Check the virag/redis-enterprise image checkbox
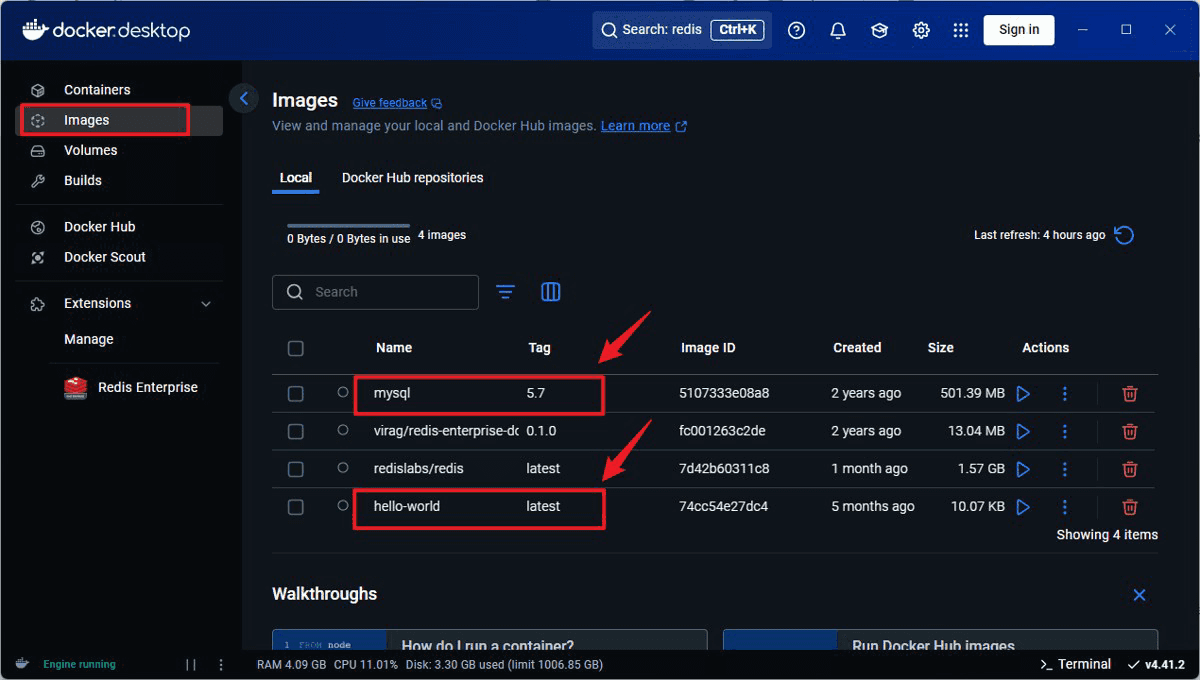This screenshot has width=1200, height=680. coord(295,431)
